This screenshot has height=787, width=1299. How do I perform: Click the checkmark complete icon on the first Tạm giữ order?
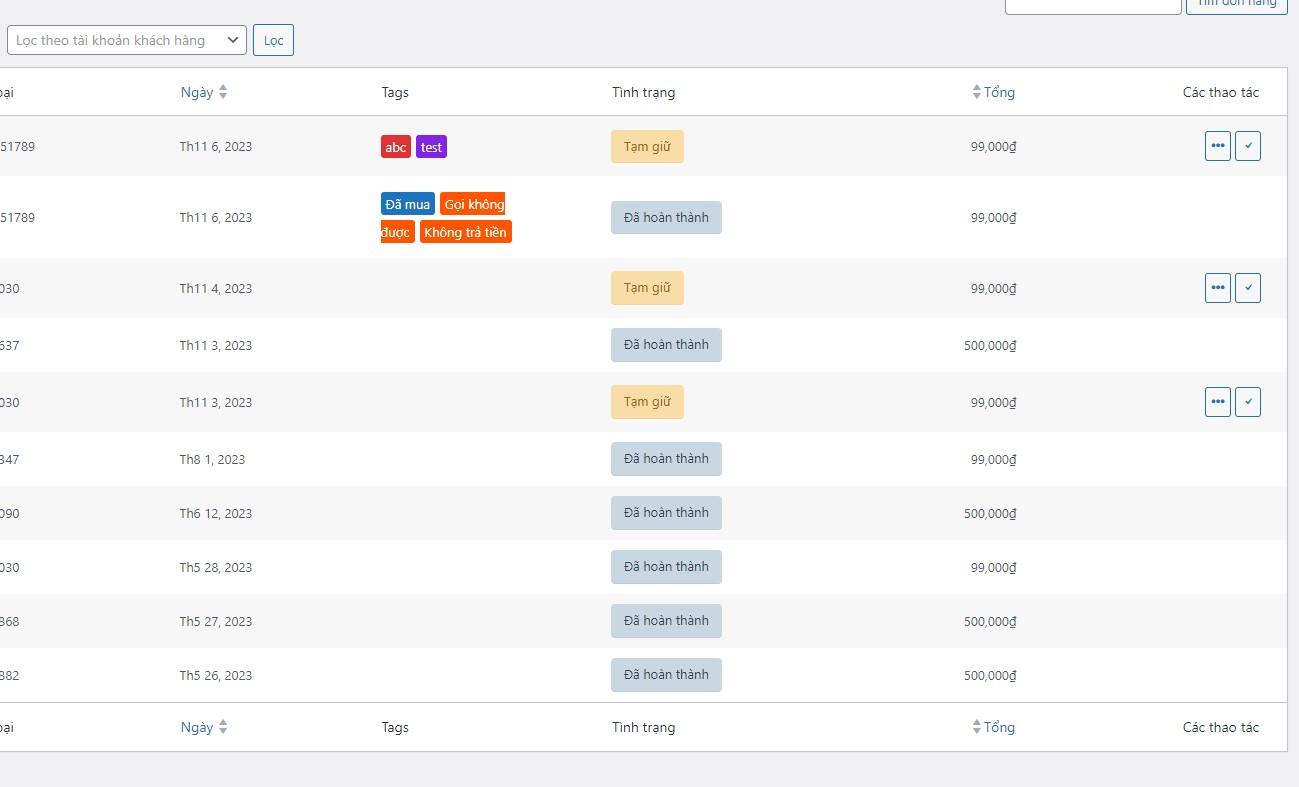1248,146
